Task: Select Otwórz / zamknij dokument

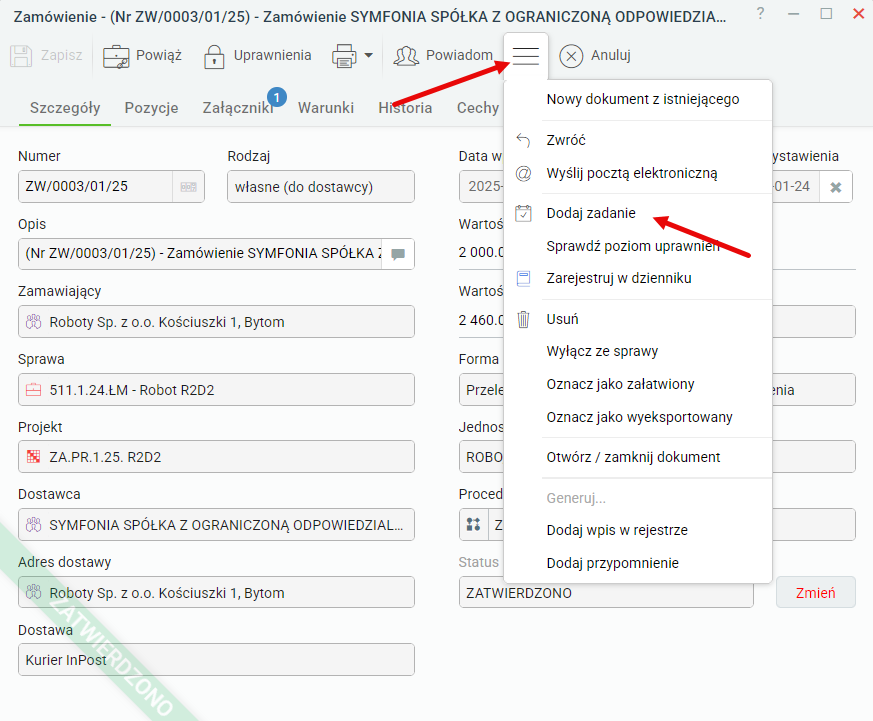Action: tap(638, 457)
